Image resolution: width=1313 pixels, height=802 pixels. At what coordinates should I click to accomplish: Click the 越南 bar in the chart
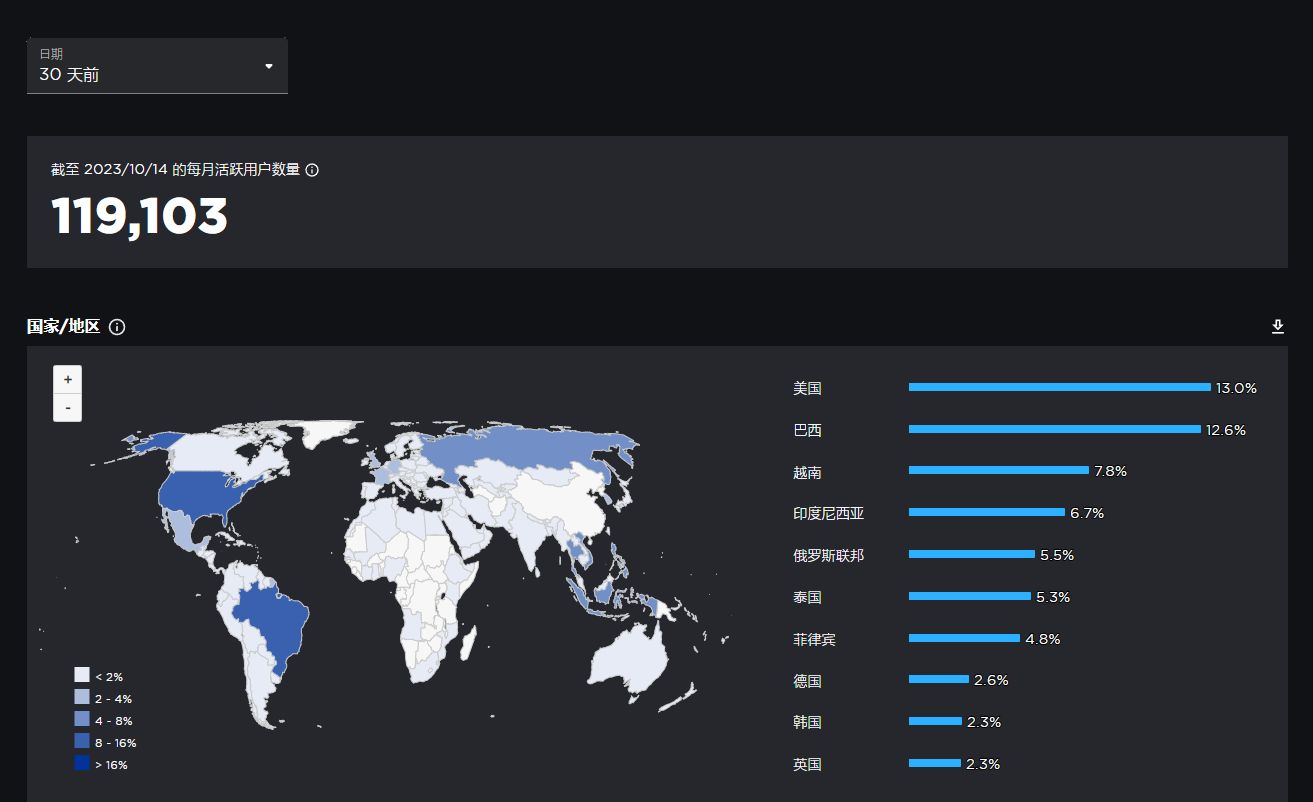999,470
